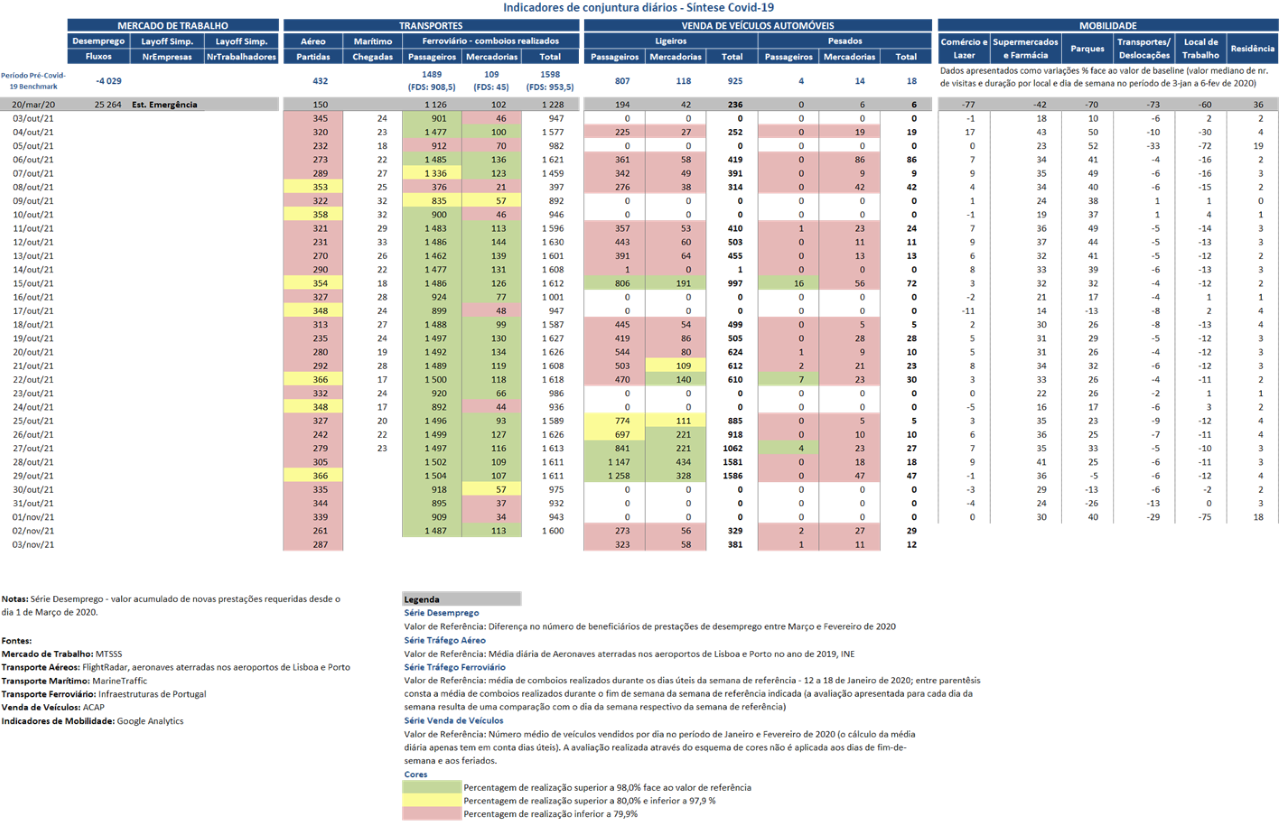Image resolution: width=1280 pixels, height=827 pixels.
Task: Click the 'Ferroviário - comboios realizados' header
Action: tap(491, 41)
